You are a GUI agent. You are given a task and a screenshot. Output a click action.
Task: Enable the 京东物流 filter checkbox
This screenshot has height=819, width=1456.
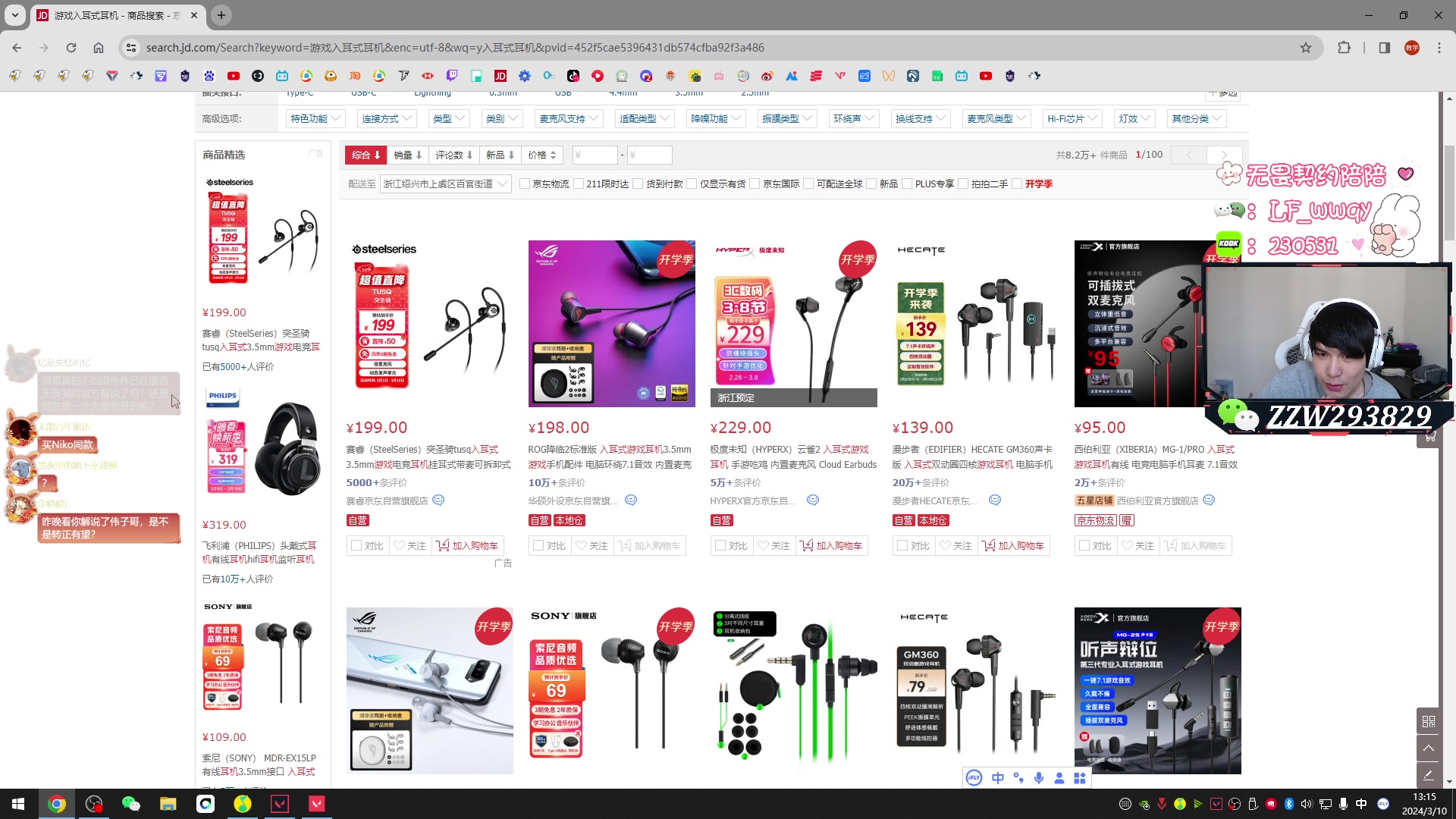click(525, 184)
